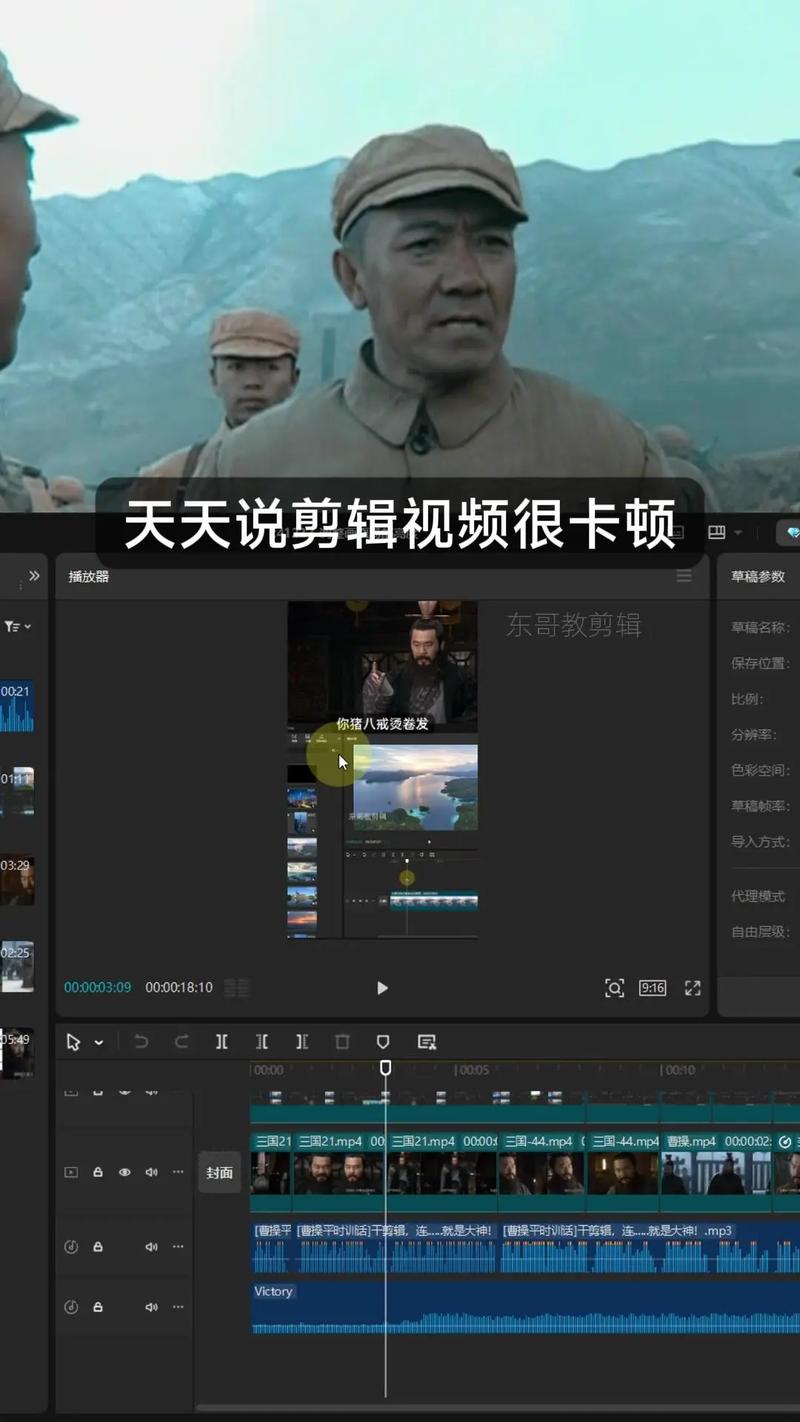This screenshot has width=800, height=1422.
Task: Select media thumbnail labeled 03:29
Action: 17,879
